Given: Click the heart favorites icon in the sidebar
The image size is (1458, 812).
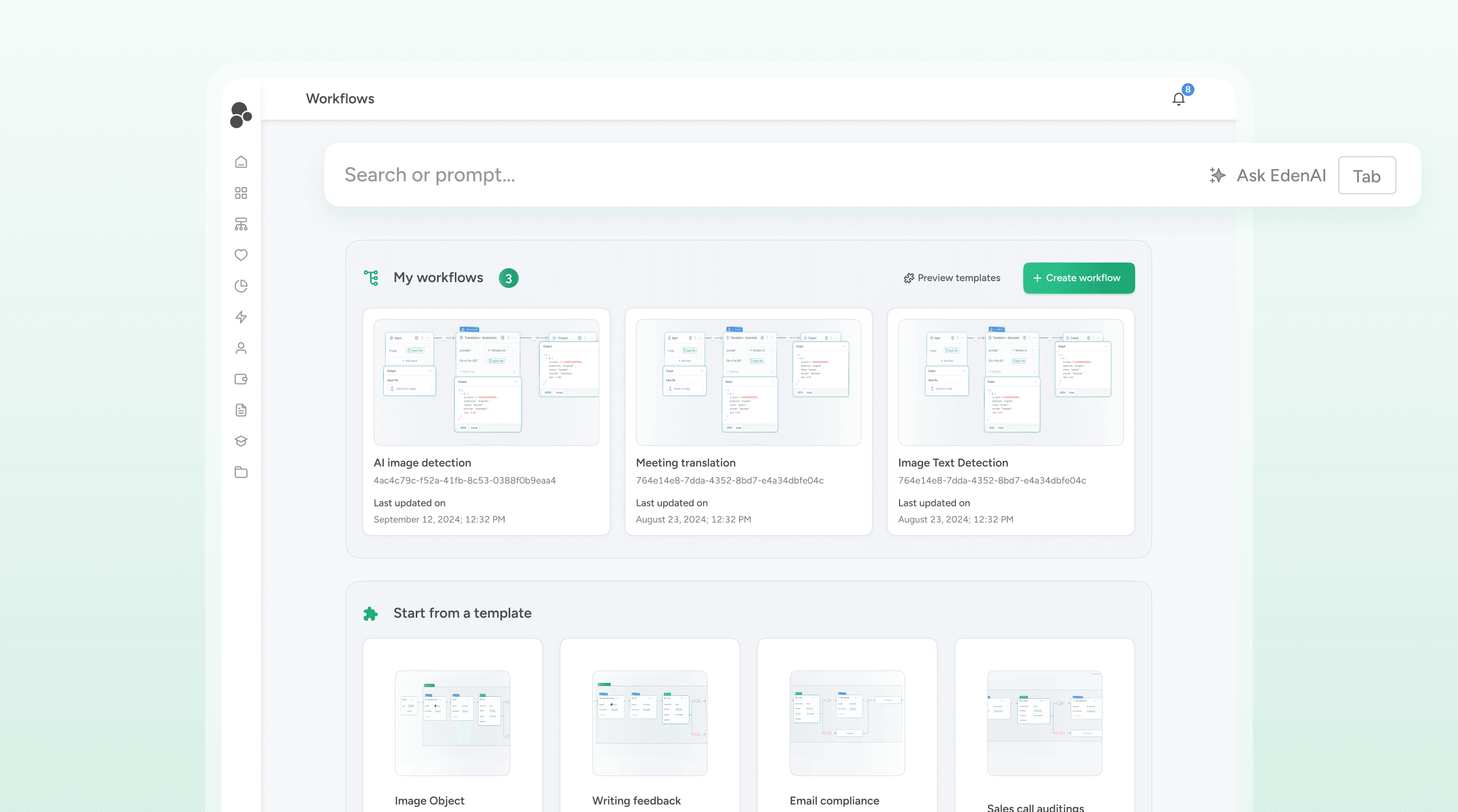Looking at the screenshot, I should (241, 255).
